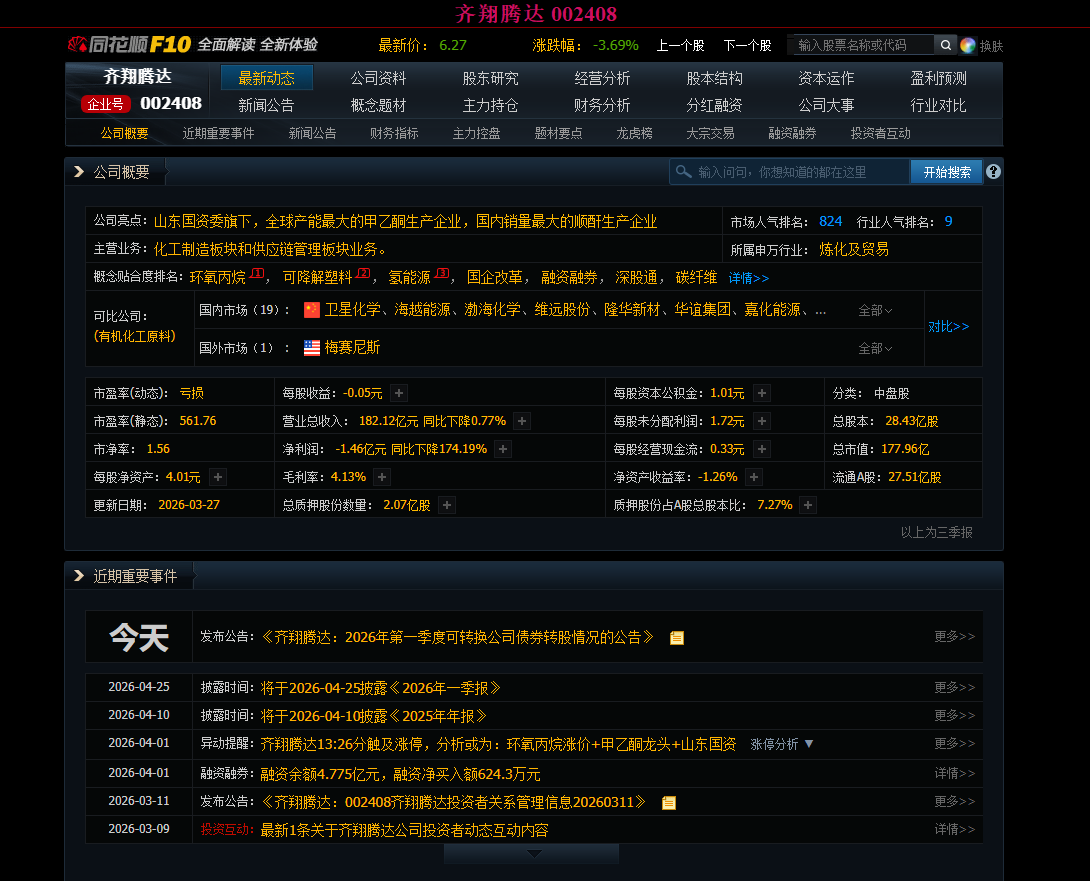Screen dimensions: 1090x881
Task: Switch to the 主力控盘 sub-tab
Action: (x=476, y=133)
